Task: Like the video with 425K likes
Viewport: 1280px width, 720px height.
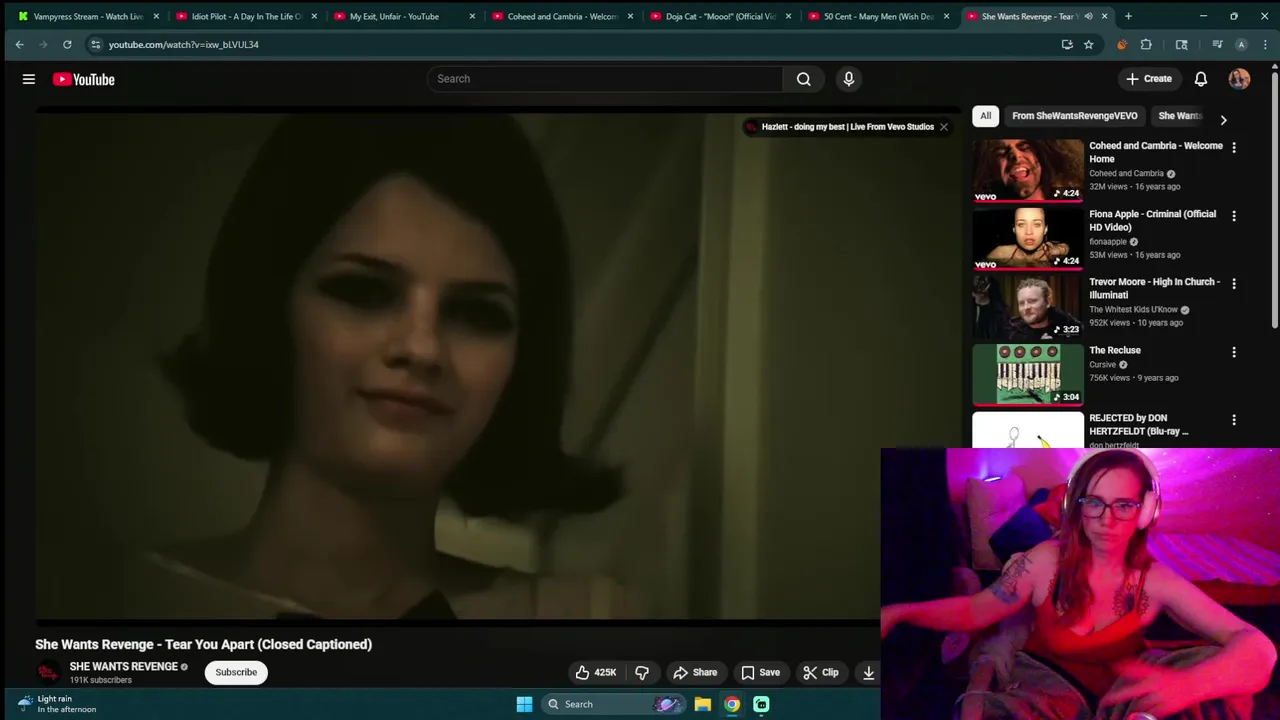Action: (595, 672)
